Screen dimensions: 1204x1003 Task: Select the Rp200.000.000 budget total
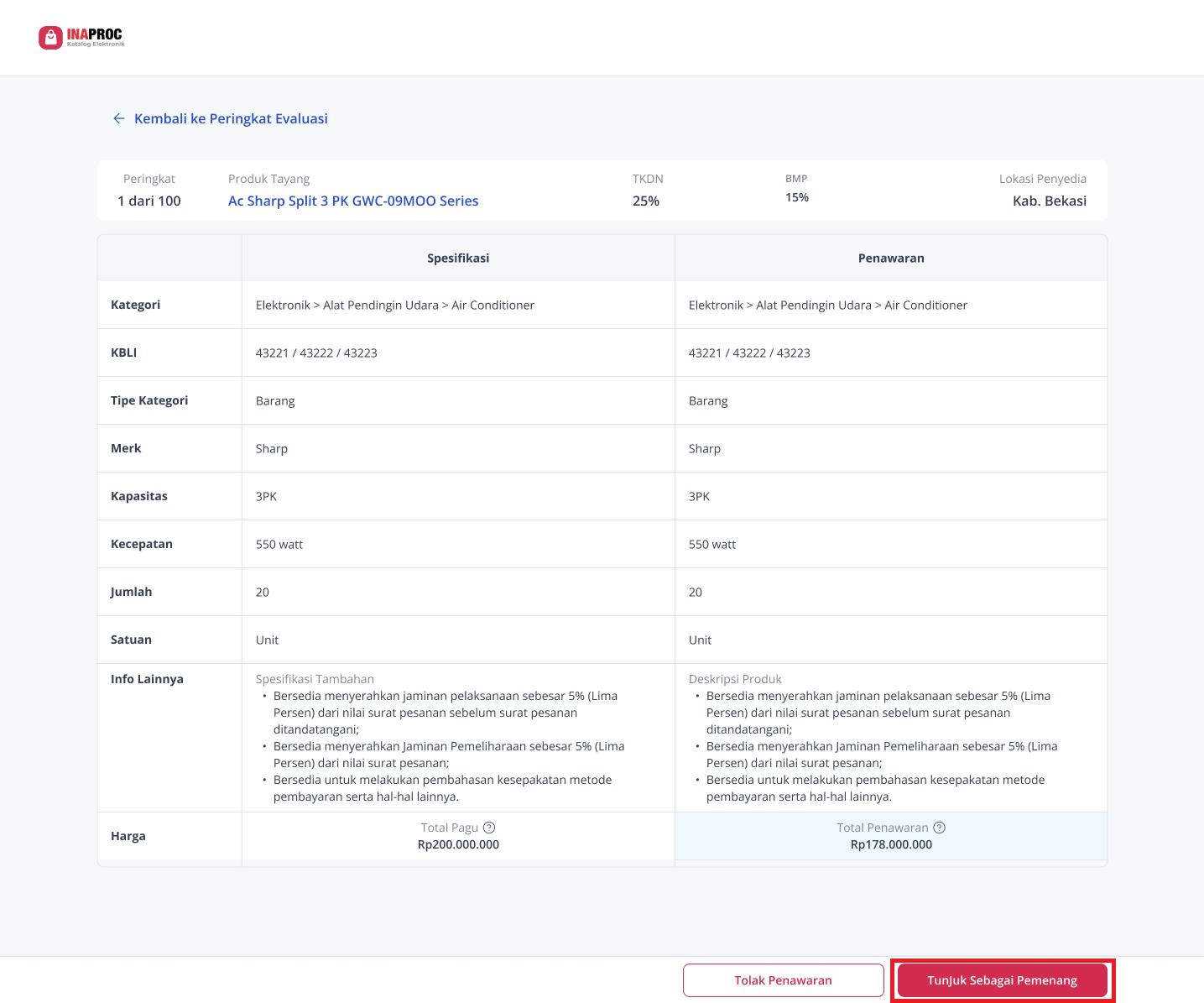point(458,845)
